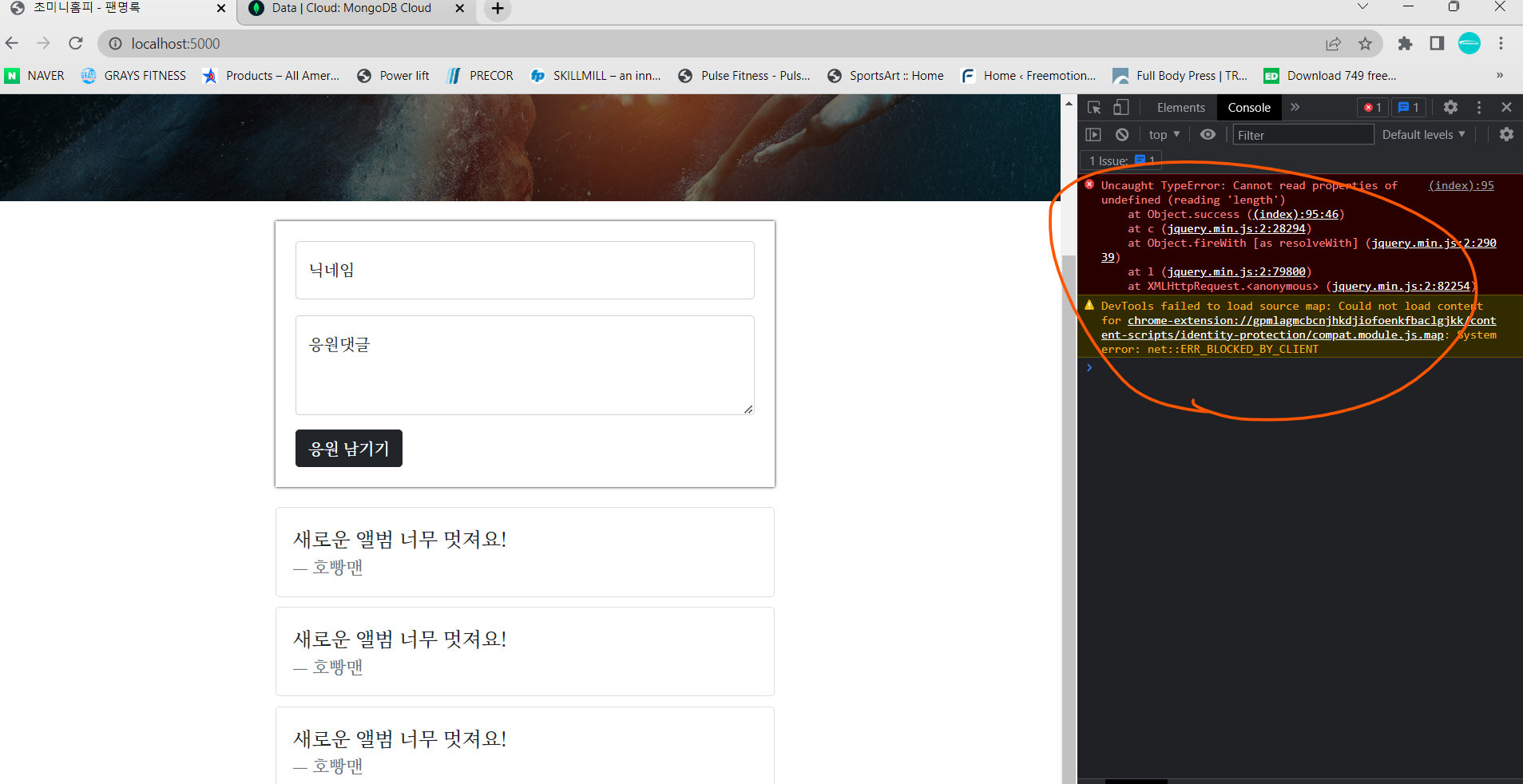Show more DevTools tabs

tap(1295, 108)
